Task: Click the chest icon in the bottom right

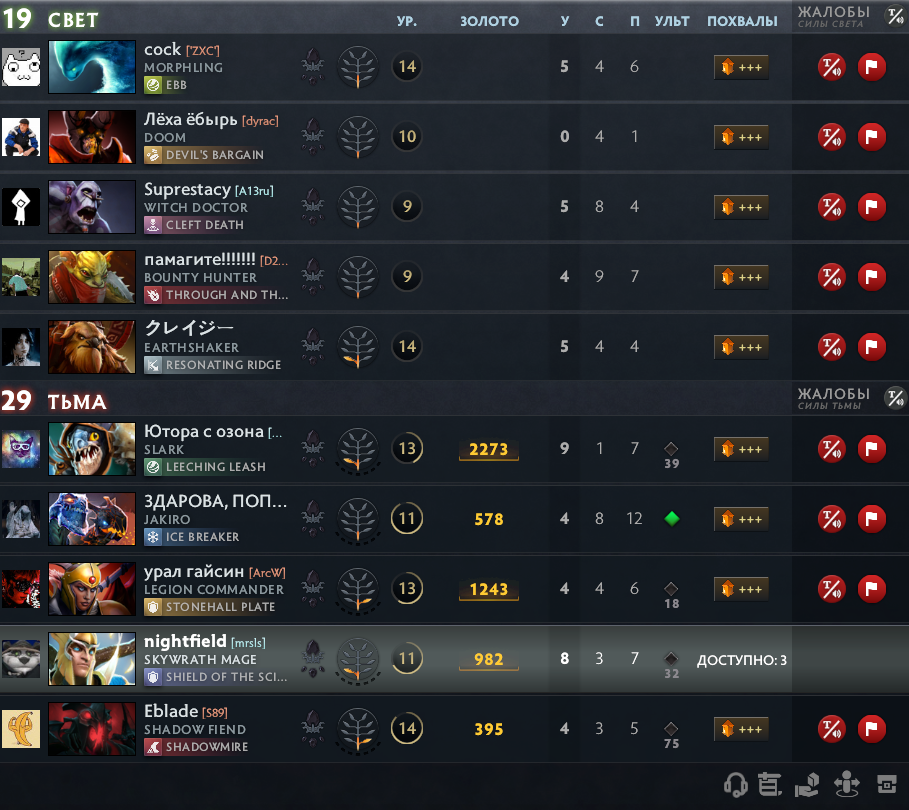Action: click(886, 785)
